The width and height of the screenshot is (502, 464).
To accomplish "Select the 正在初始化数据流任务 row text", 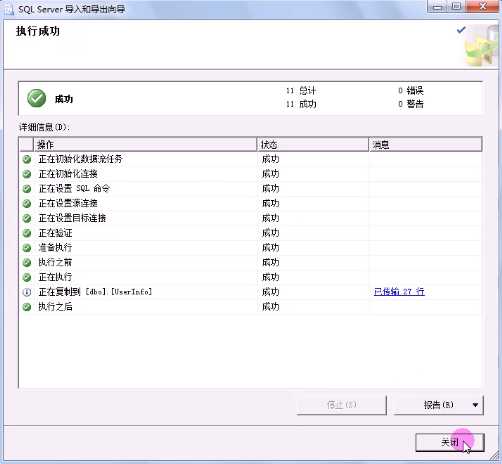I will pos(80,159).
